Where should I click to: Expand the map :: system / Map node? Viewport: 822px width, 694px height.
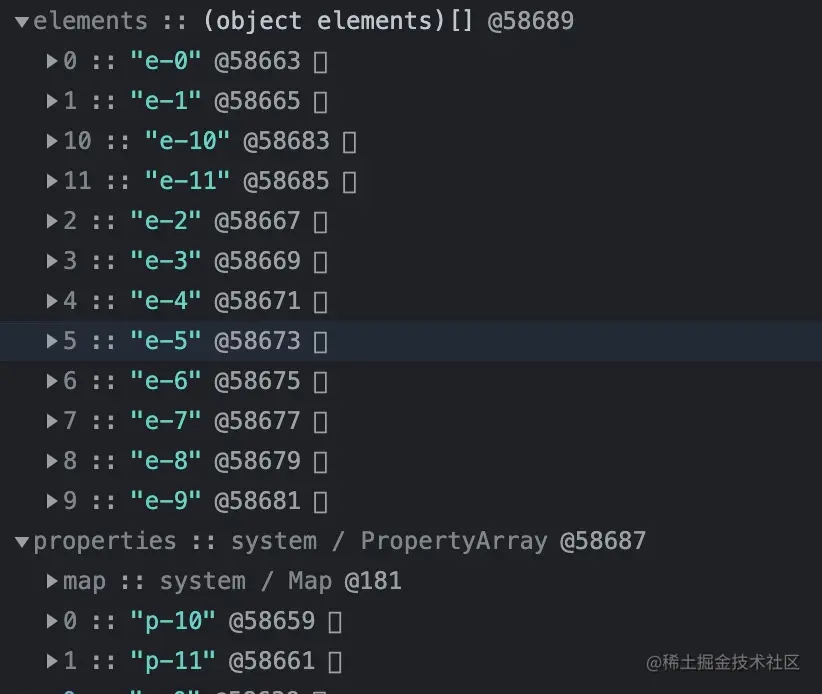click(x=52, y=581)
